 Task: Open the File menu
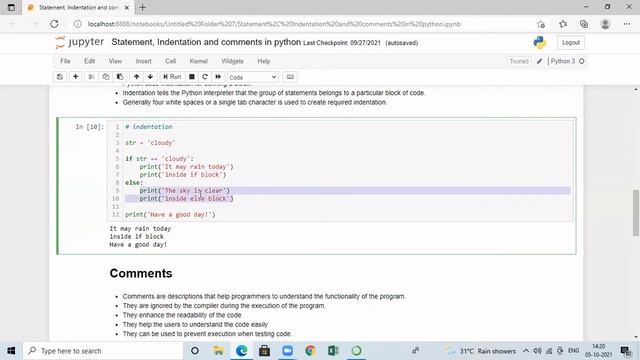[65, 61]
